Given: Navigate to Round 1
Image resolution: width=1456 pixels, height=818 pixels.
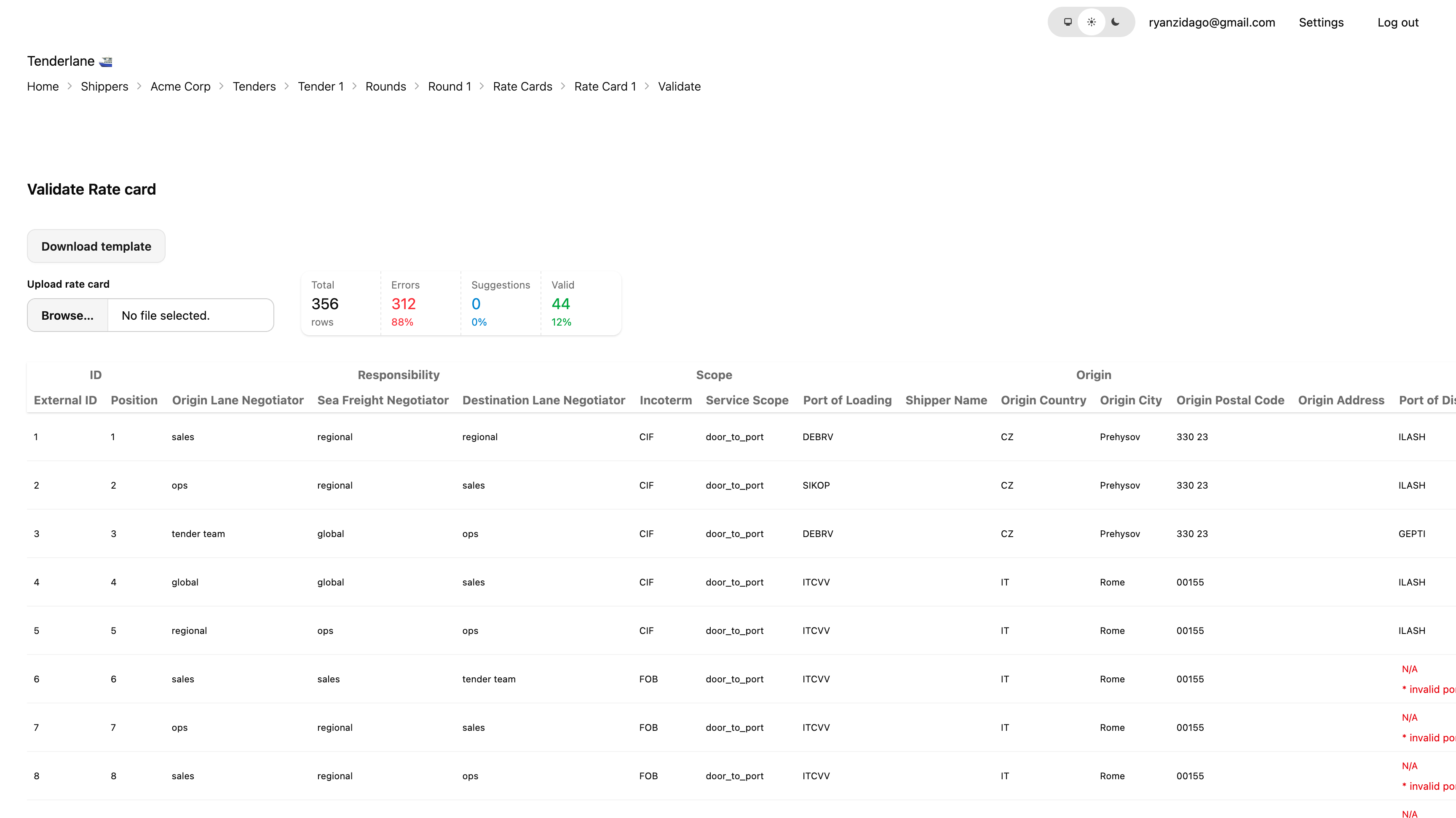Looking at the screenshot, I should 450,86.
